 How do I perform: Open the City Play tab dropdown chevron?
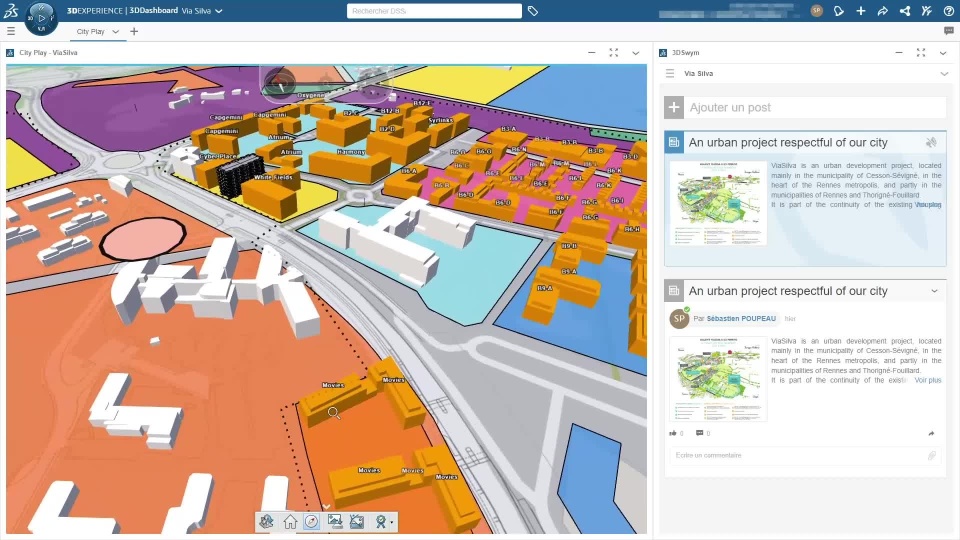[x=116, y=32]
